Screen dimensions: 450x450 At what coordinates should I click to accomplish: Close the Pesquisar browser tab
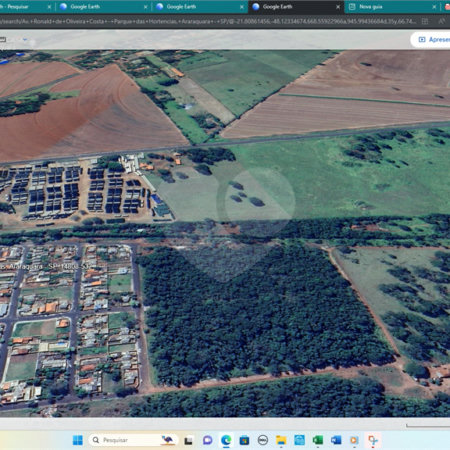coord(49,7)
